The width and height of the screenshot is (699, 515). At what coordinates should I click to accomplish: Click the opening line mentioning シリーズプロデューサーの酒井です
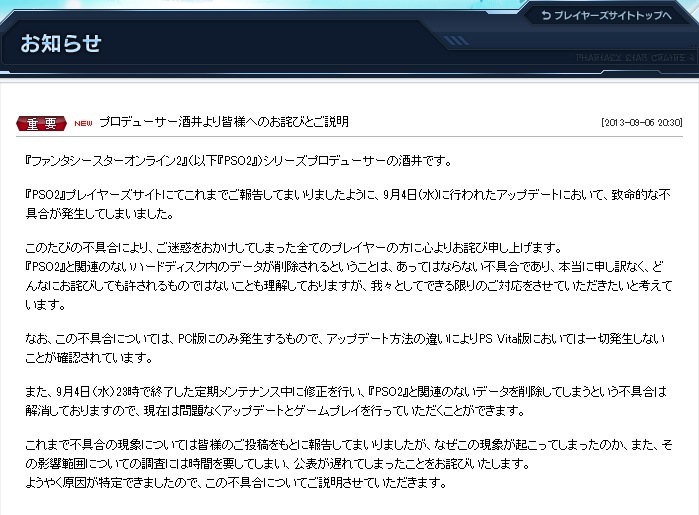coord(238,161)
